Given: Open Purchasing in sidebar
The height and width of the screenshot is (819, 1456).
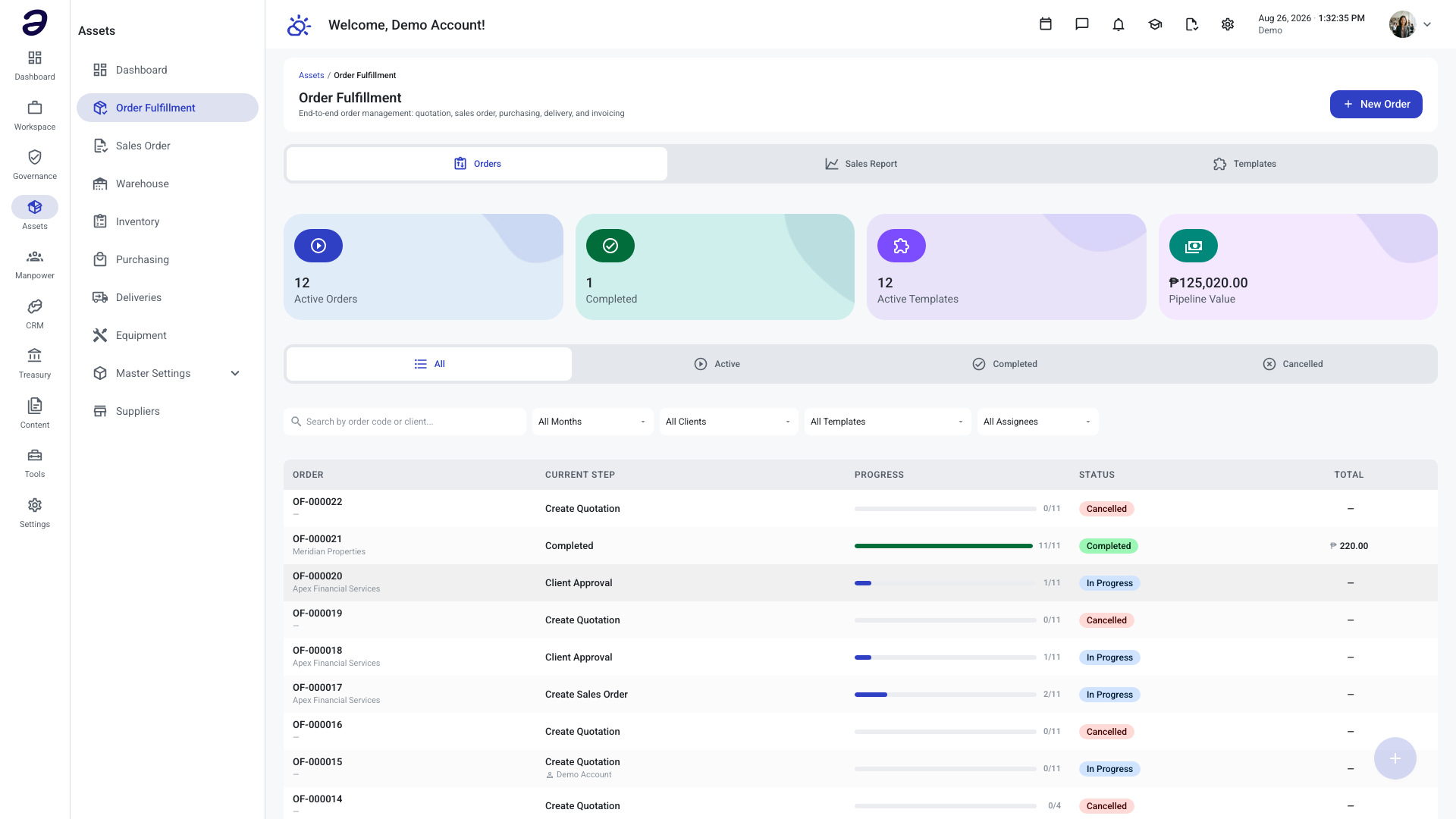Looking at the screenshot, I should point(168,259).
